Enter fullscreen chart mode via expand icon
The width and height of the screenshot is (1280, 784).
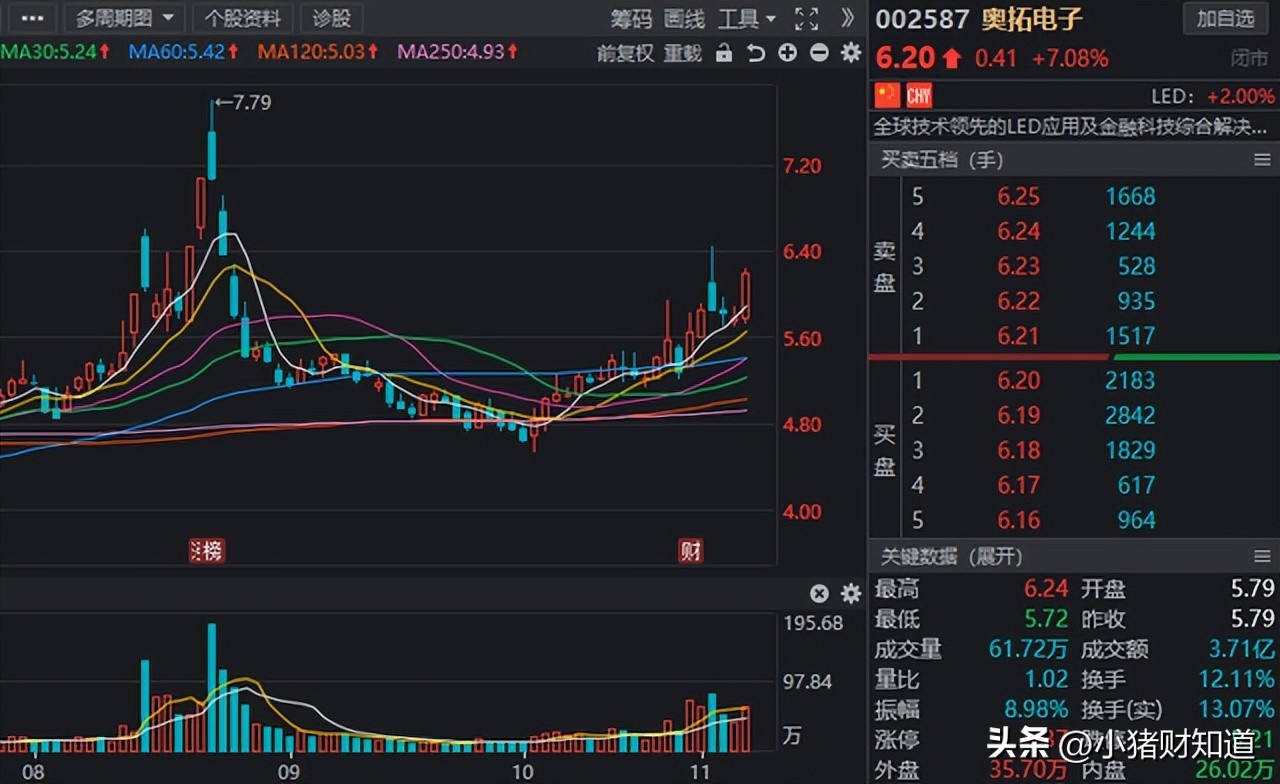806,18
